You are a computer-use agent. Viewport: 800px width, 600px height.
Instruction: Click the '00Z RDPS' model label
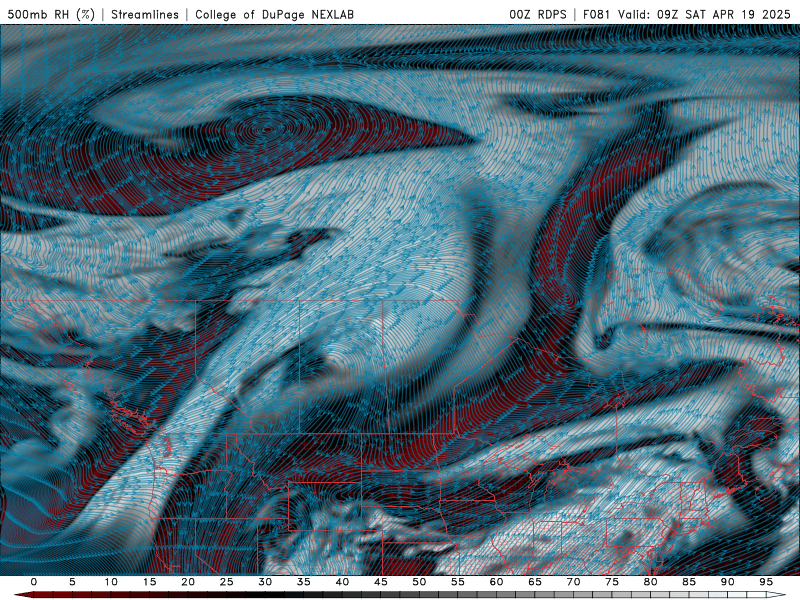pyautogui.click(x=538, y=14)
